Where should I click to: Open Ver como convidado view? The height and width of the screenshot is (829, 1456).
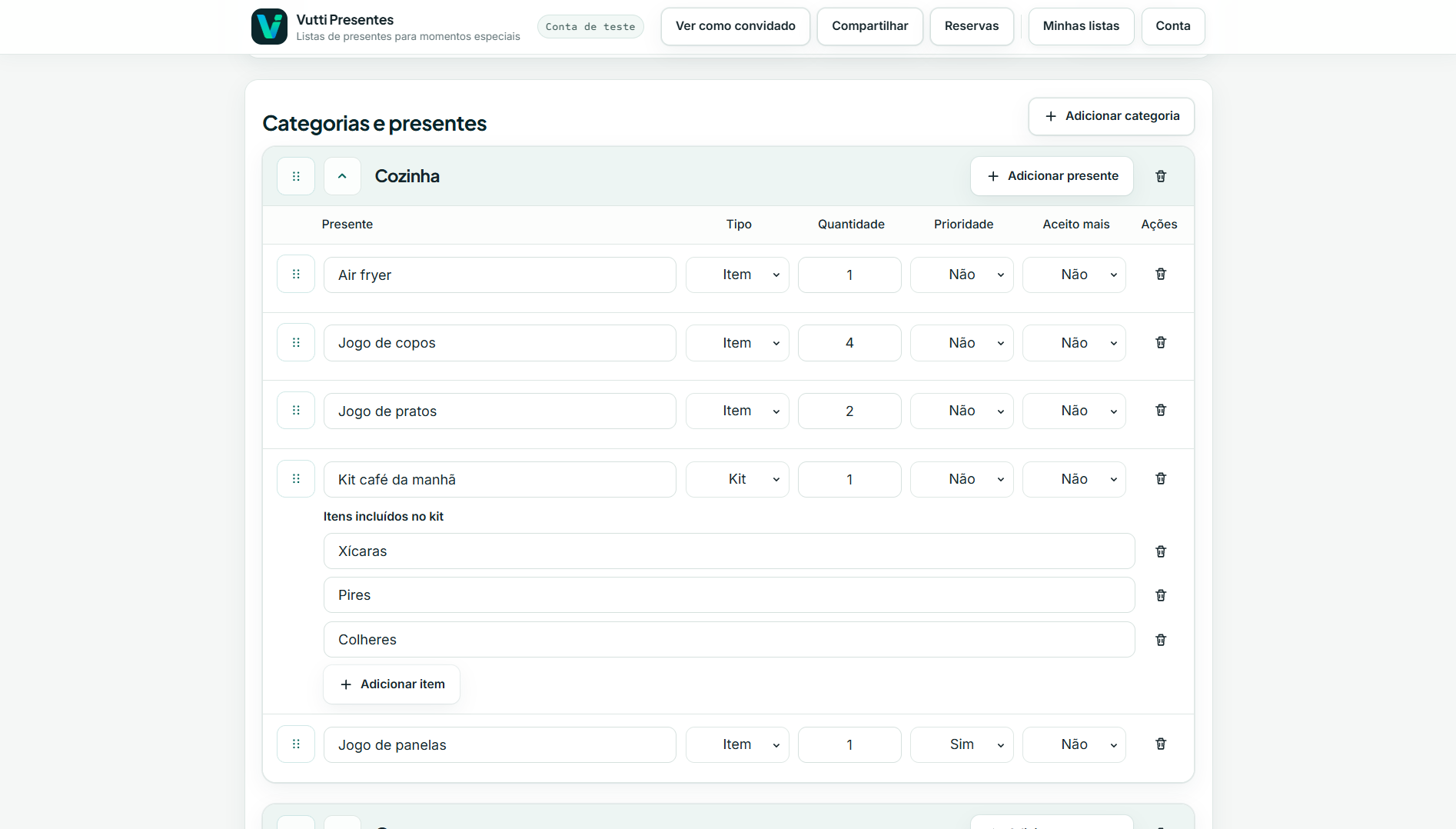point(736,26)
